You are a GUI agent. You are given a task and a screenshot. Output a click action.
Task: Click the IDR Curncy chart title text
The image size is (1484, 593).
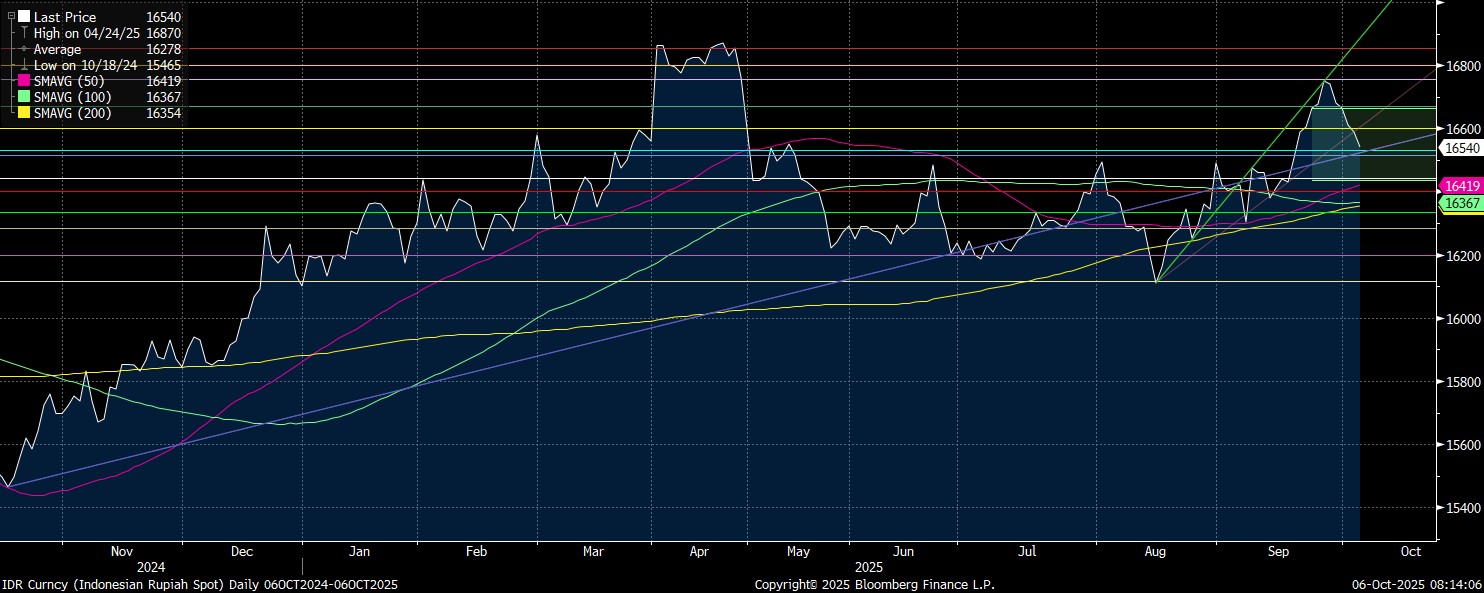(x=199, y=584)
